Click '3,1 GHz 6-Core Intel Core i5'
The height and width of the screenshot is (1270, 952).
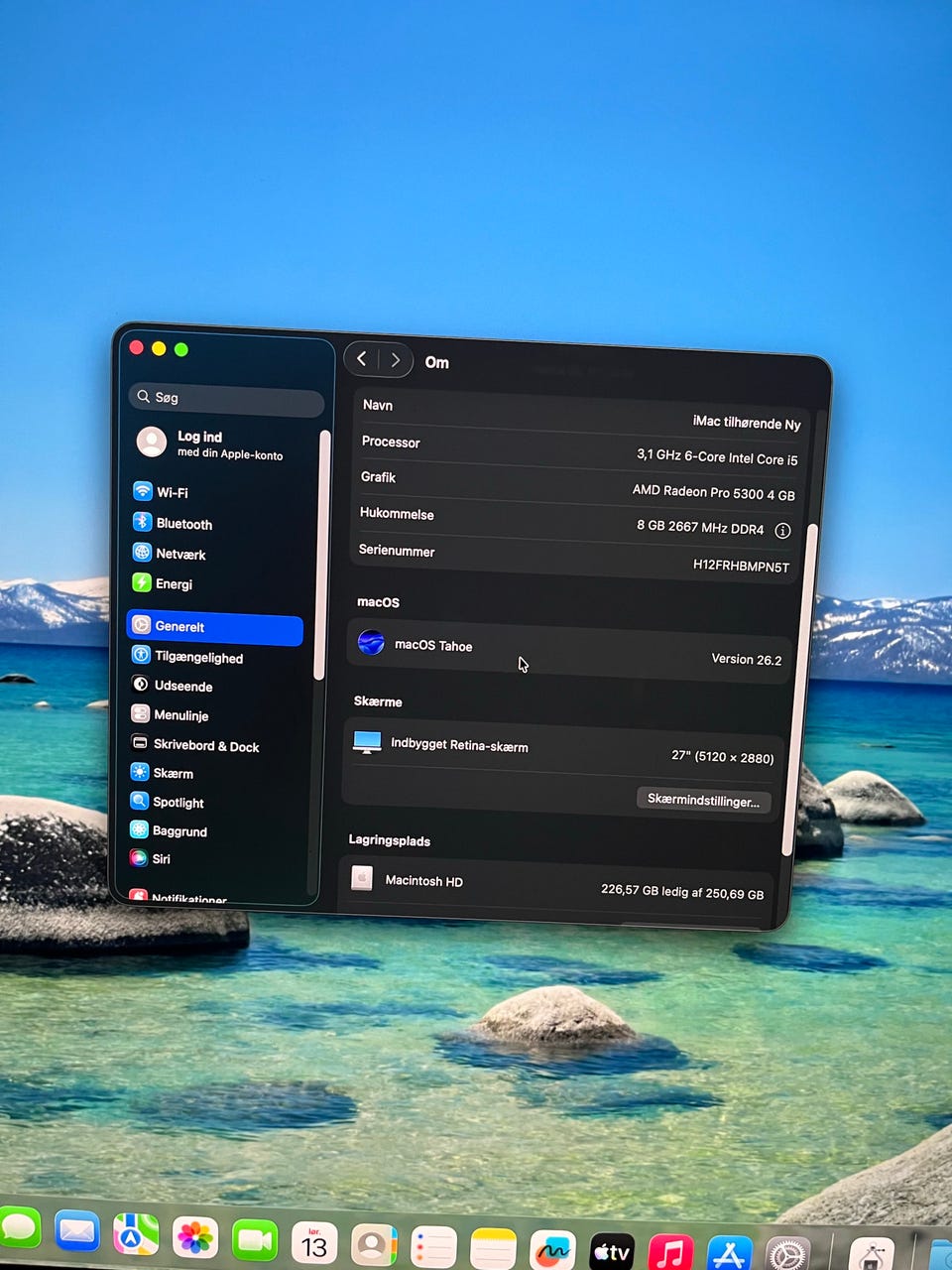click(717, 456)
